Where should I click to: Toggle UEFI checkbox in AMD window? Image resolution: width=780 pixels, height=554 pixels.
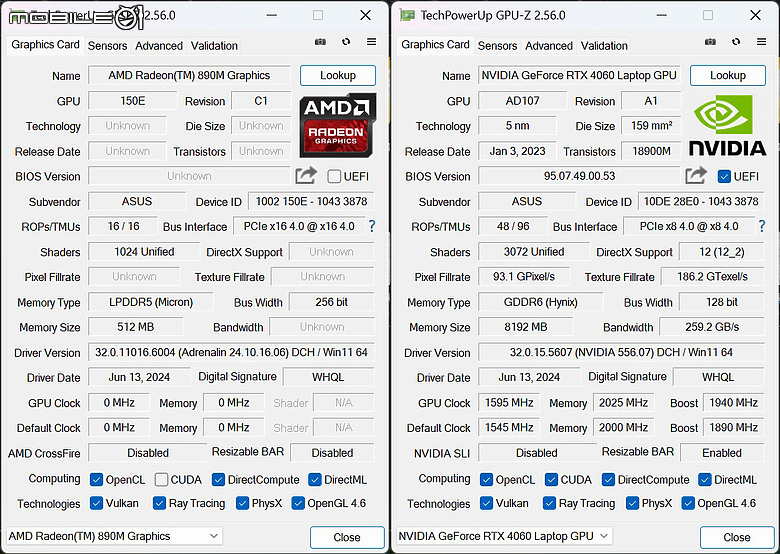(x=334, y=177)
